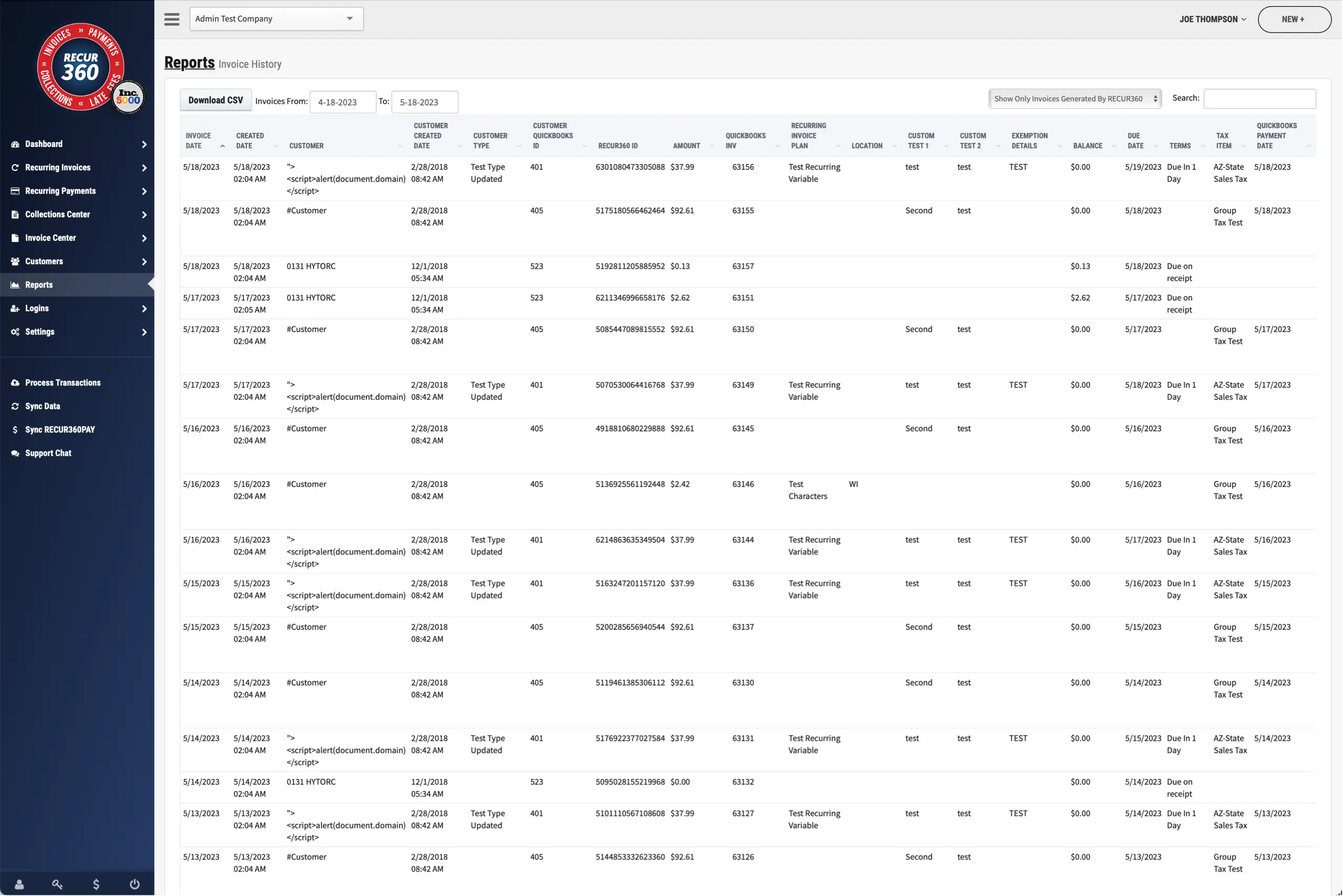Click the Search input field
The image size is (1343, 896).
click(1260, 98)
